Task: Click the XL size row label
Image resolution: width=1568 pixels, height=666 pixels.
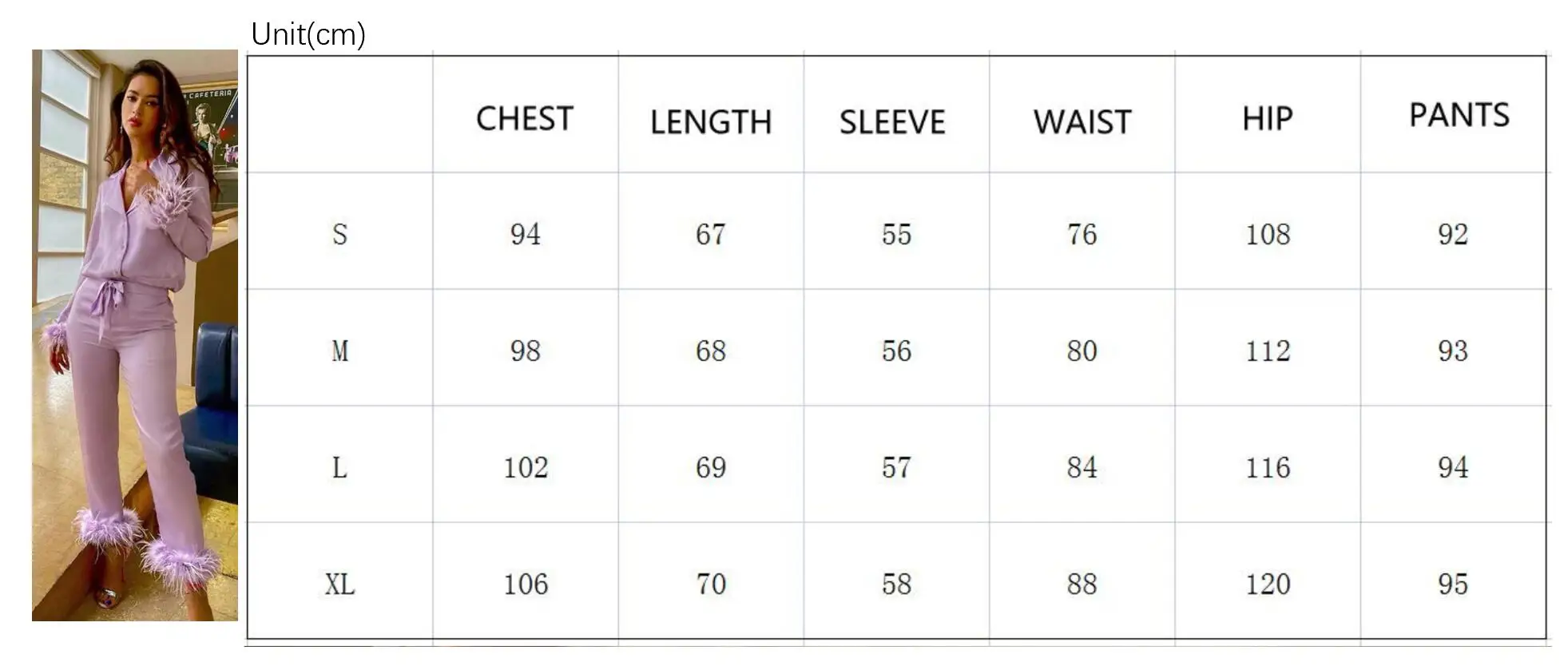Action: tap(339, 585)
